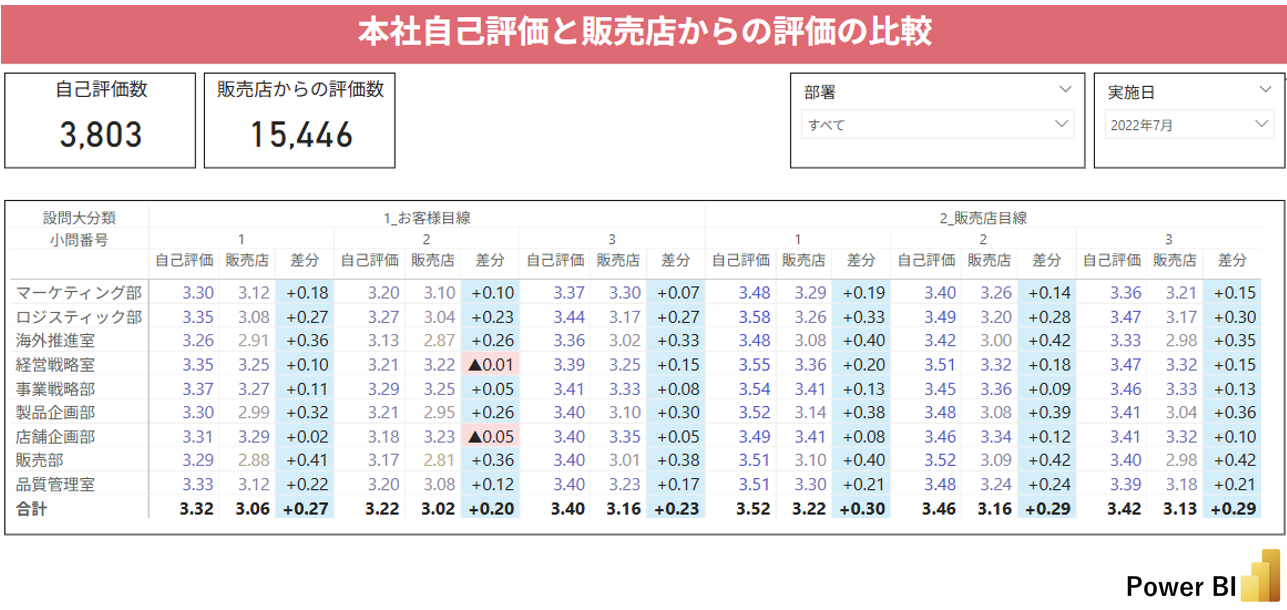
Task: Select the 2_販売店目線 column group header
Action: click(x=983, y=217)
